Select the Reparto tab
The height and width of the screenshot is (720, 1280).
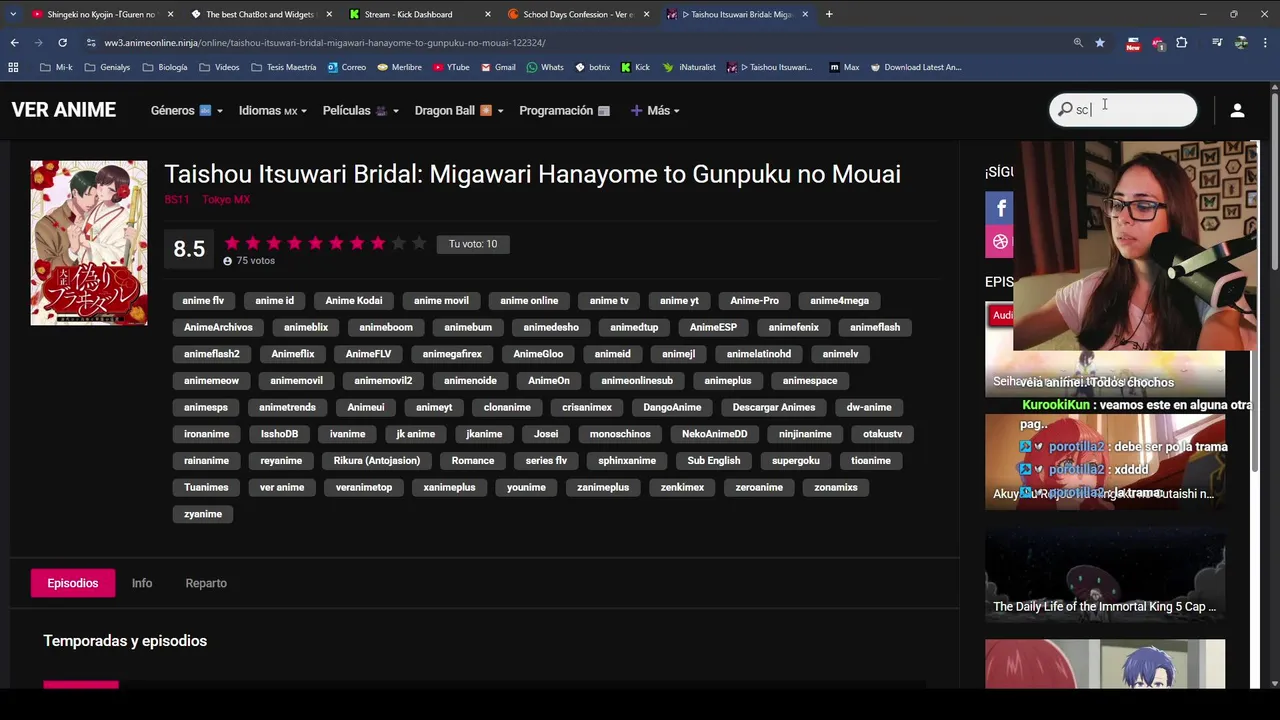pos(206,583)
